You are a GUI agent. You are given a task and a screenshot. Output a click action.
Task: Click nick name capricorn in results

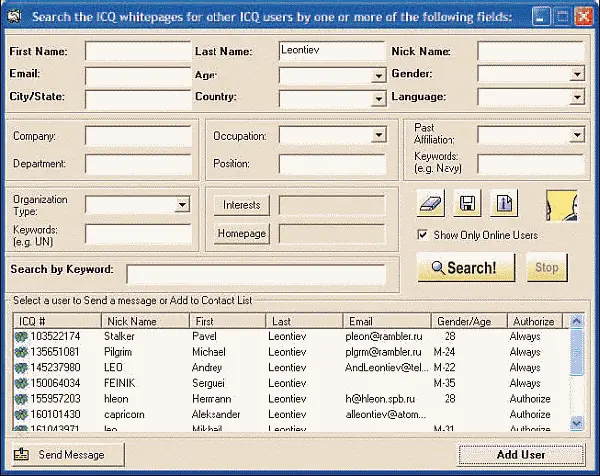coord(124,415)
